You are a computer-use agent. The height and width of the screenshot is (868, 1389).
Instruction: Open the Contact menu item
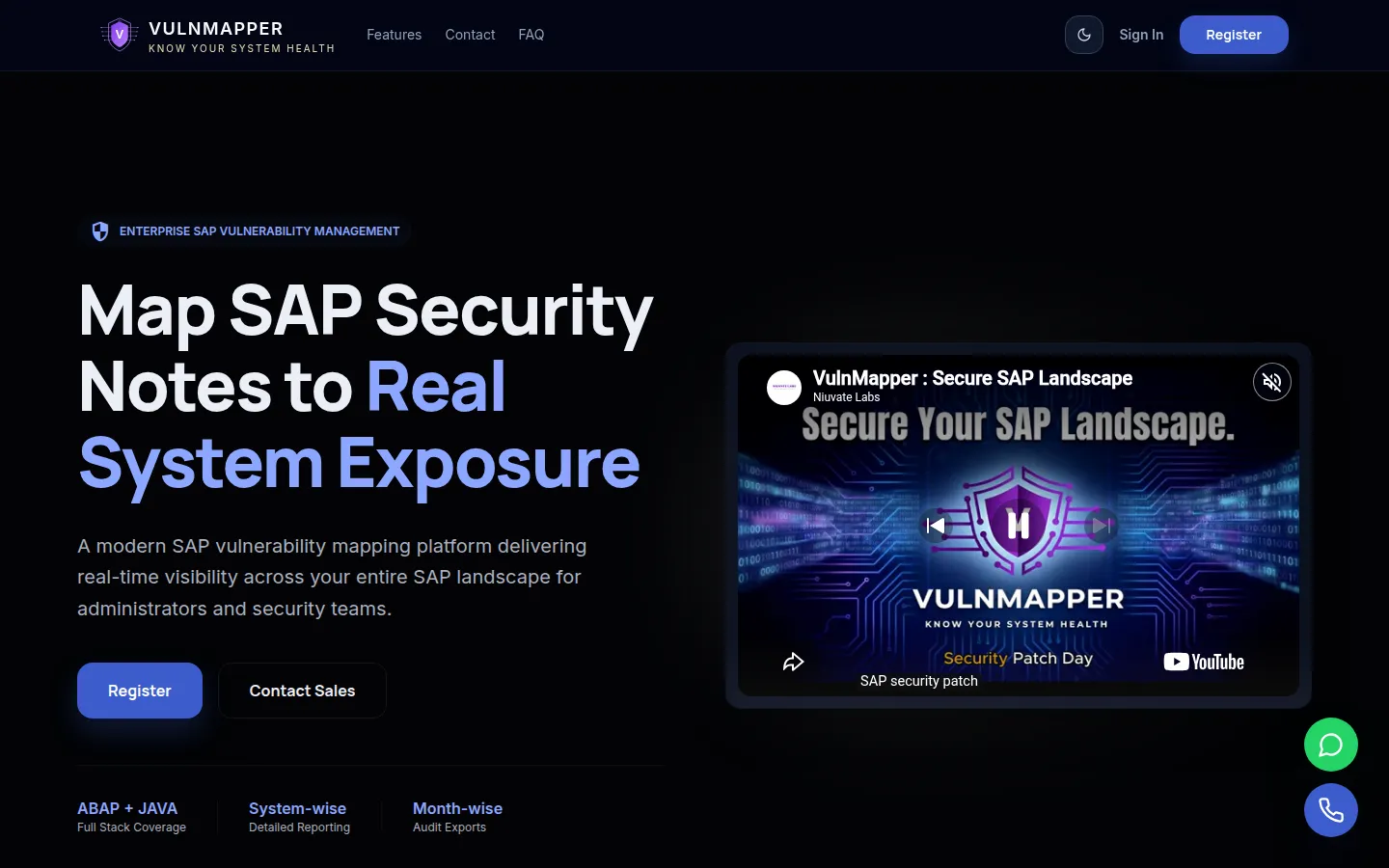click(470, 35)
